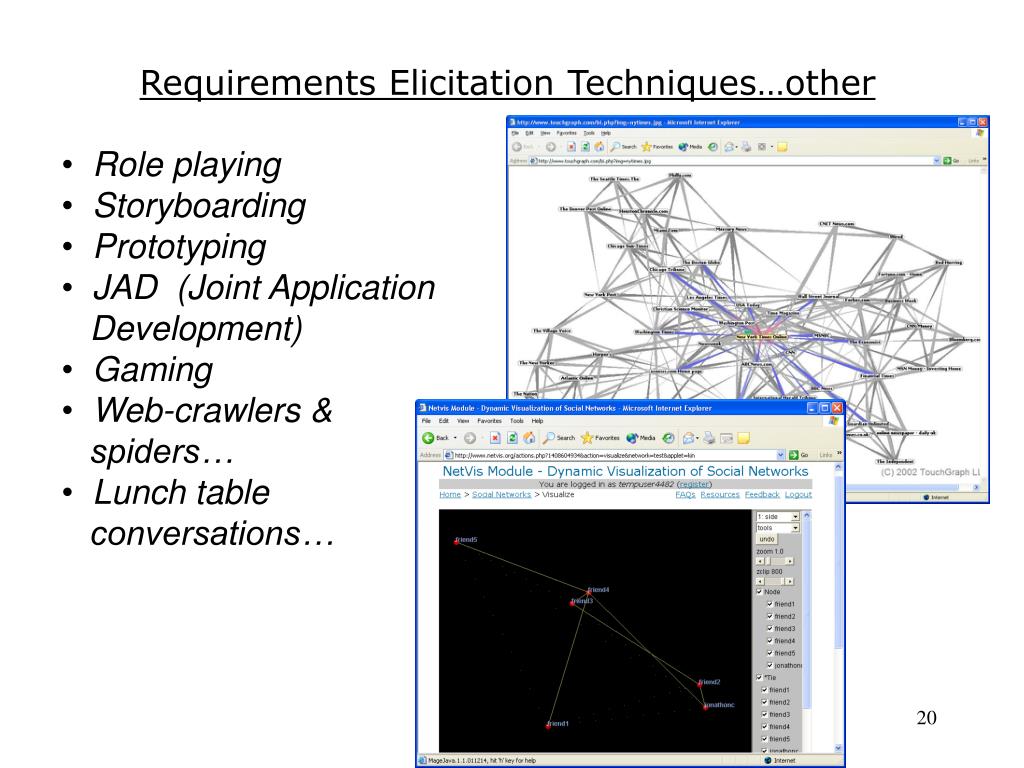Click the NetVis address URL field

tap(615, 455)
